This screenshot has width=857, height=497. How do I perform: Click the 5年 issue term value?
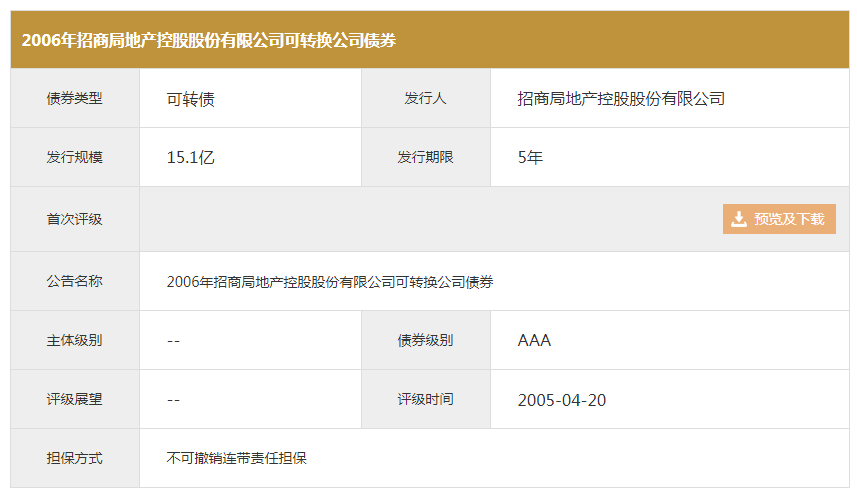[x=530, y=158]
